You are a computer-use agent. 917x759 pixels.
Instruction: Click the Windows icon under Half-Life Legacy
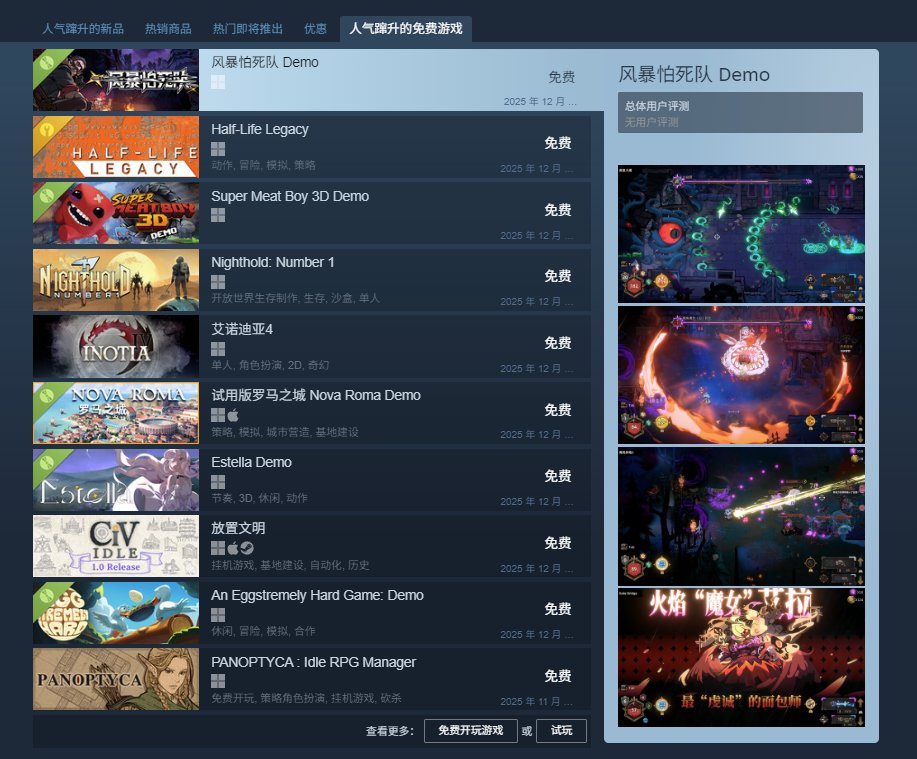(218, 149)
